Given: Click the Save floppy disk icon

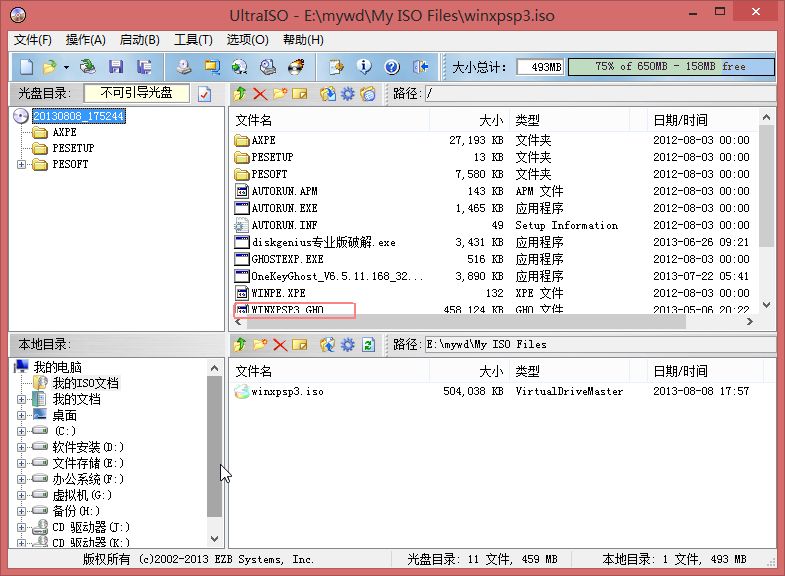Looking at the screenshot, I should [116, 67].
